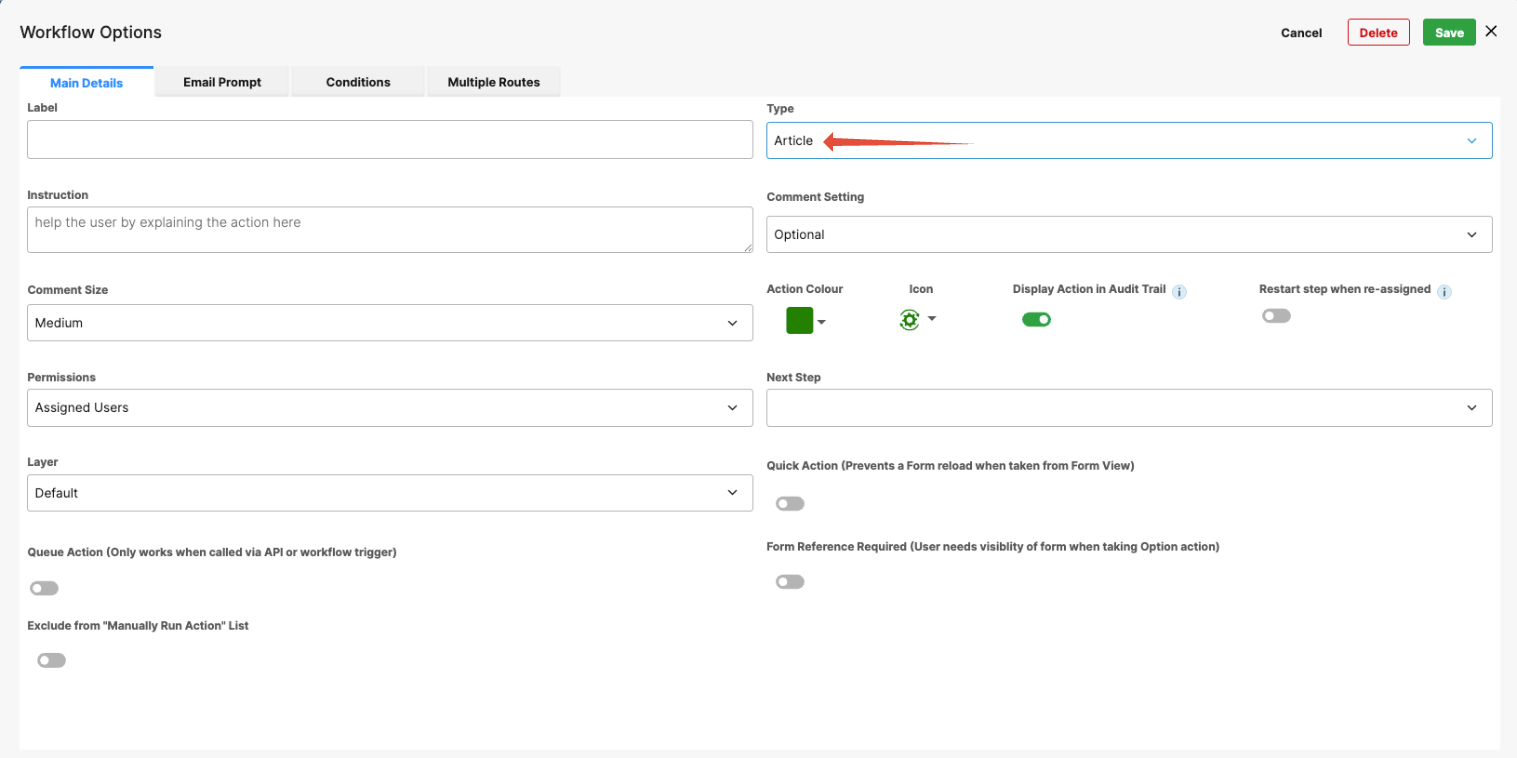Turn on the Quick Action toggle

pos(790,503)
